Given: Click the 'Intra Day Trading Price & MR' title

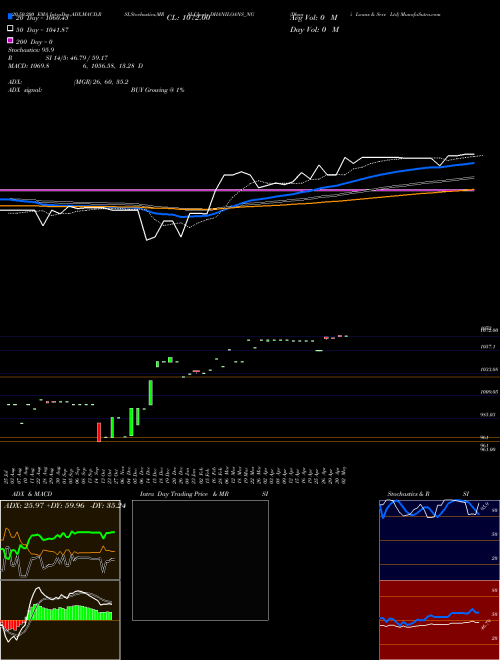Looking at the screenshot, I should click(x=184, y=494).
